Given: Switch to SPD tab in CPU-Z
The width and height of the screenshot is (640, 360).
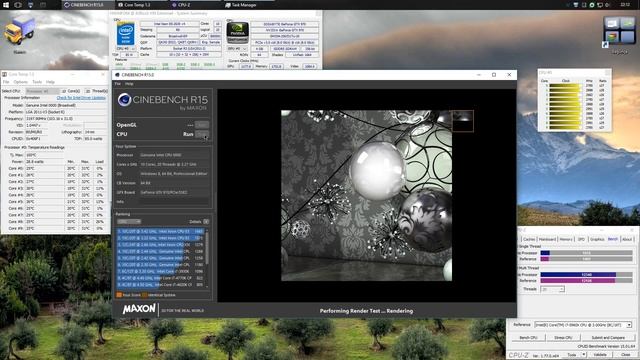Looking at the screenshot, I should [581, 239].
